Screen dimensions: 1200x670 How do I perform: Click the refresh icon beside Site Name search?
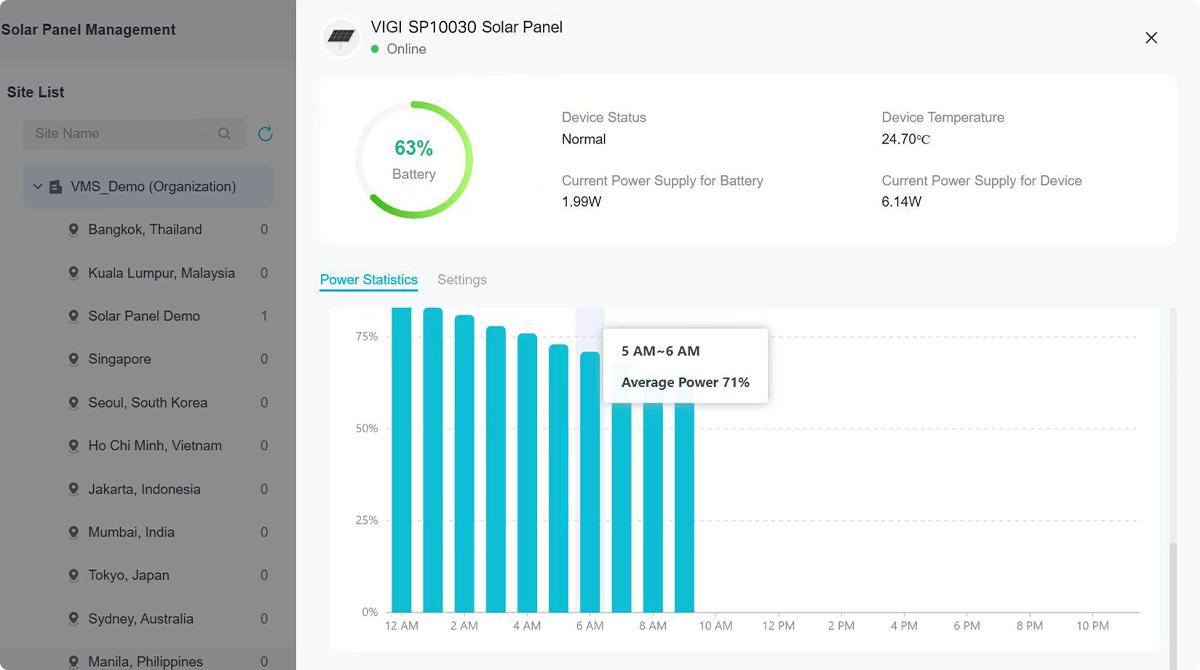[x=265, y=133]
